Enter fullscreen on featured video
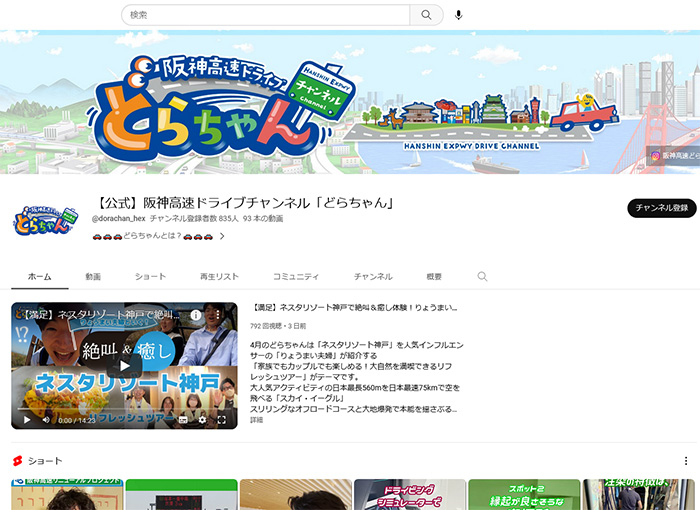Screen dimensions: 700x510 coord(221,420)
